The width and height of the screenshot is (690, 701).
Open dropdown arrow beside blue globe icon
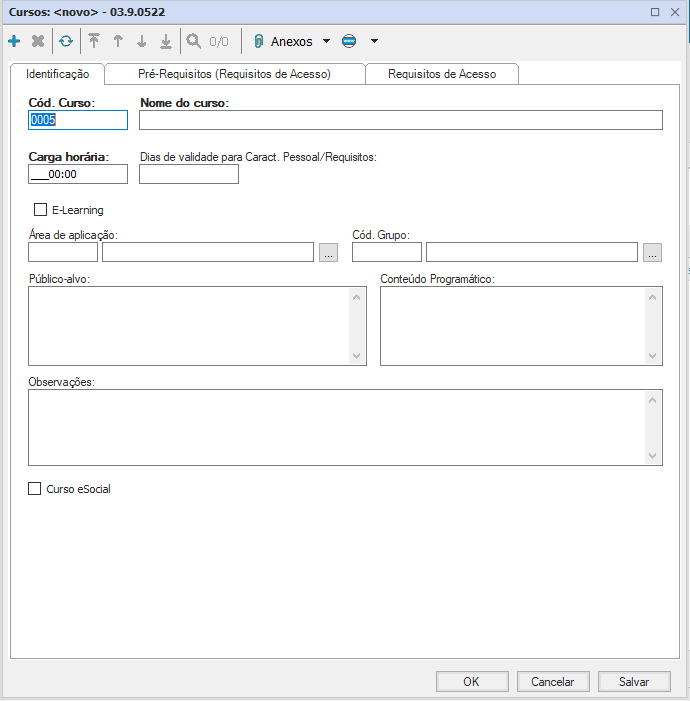pos(374,42)
